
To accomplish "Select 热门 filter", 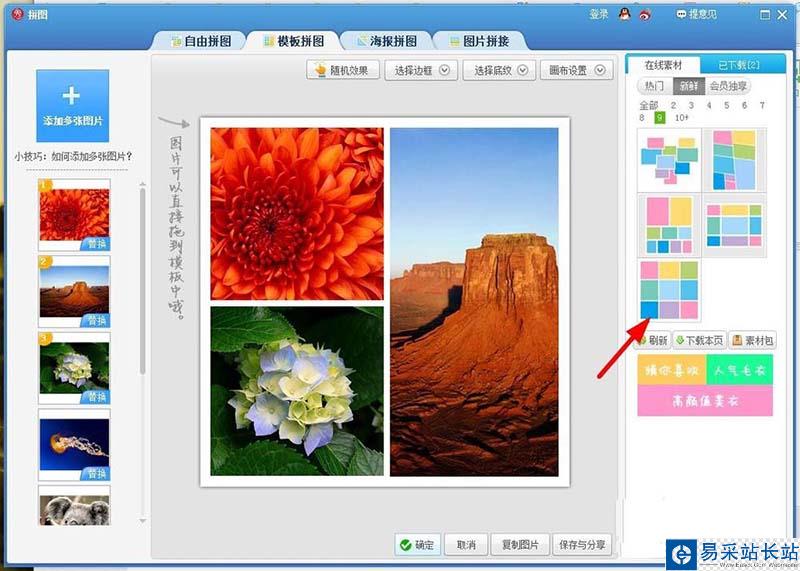I will 655,86.
